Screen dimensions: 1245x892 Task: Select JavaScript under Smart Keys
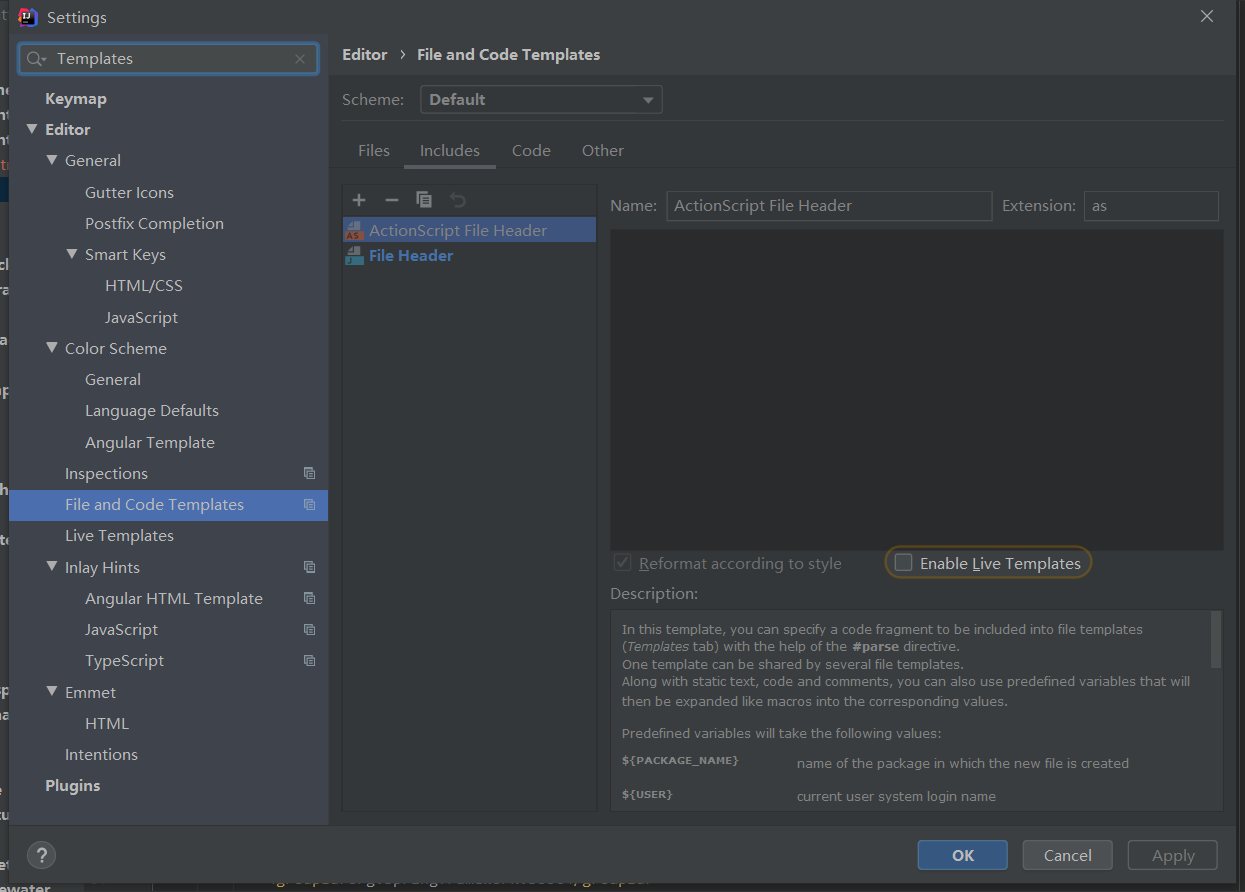coord(141,318)
